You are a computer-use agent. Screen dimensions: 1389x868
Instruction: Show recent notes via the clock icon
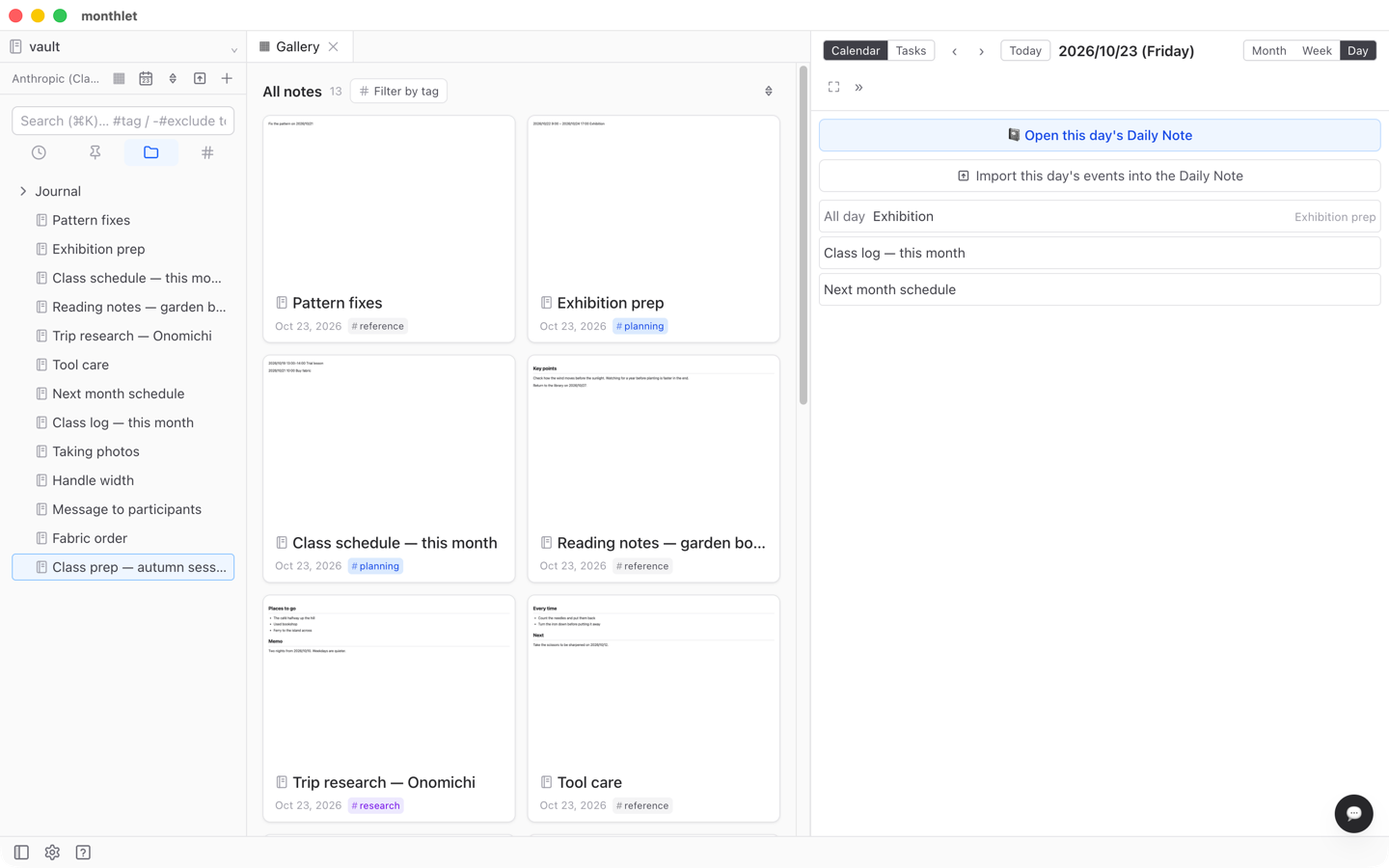[39, 152]
